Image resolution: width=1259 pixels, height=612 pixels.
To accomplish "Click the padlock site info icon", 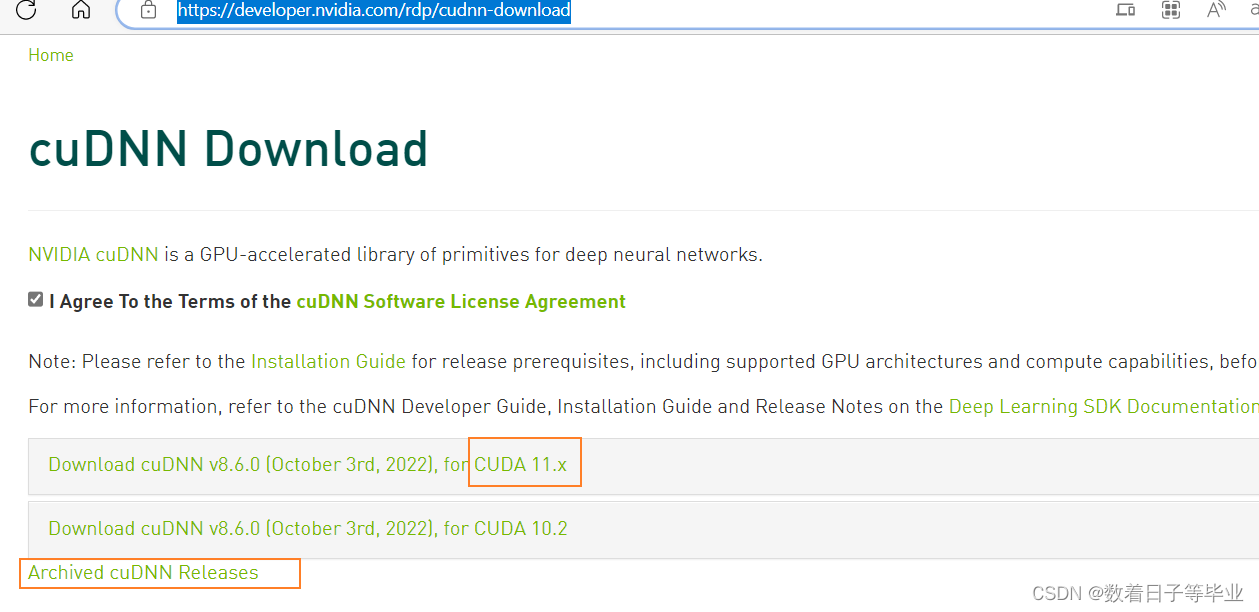I will 149,11.
